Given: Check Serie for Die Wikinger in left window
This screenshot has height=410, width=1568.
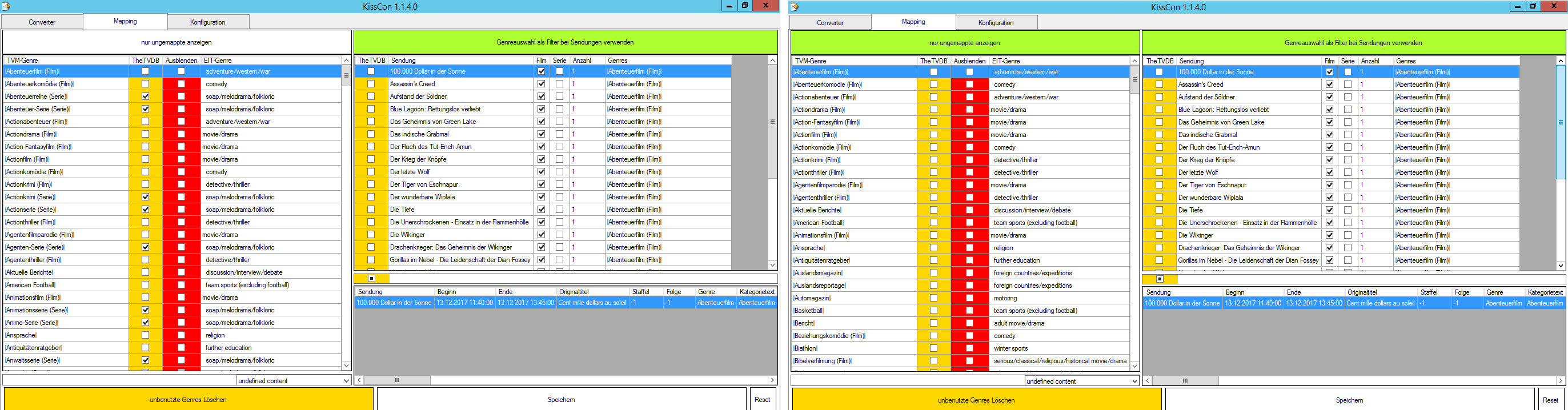Looking at the screenshot, I should click(559, 234).
